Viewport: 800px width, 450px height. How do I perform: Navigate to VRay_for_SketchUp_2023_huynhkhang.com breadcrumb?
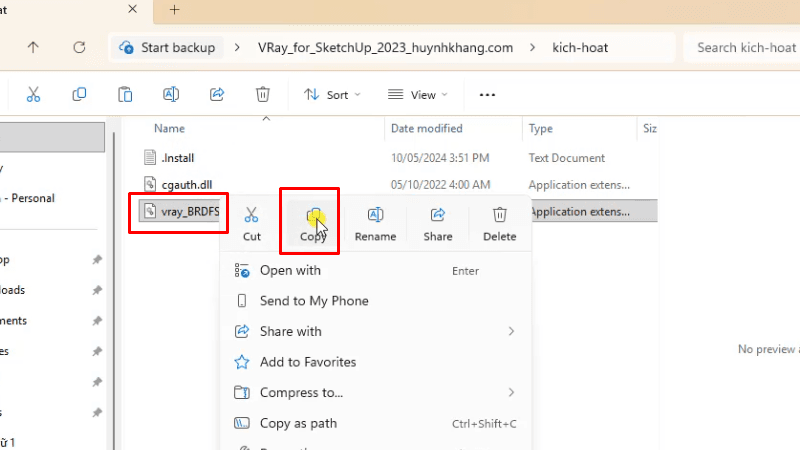(x=385, y=47)
